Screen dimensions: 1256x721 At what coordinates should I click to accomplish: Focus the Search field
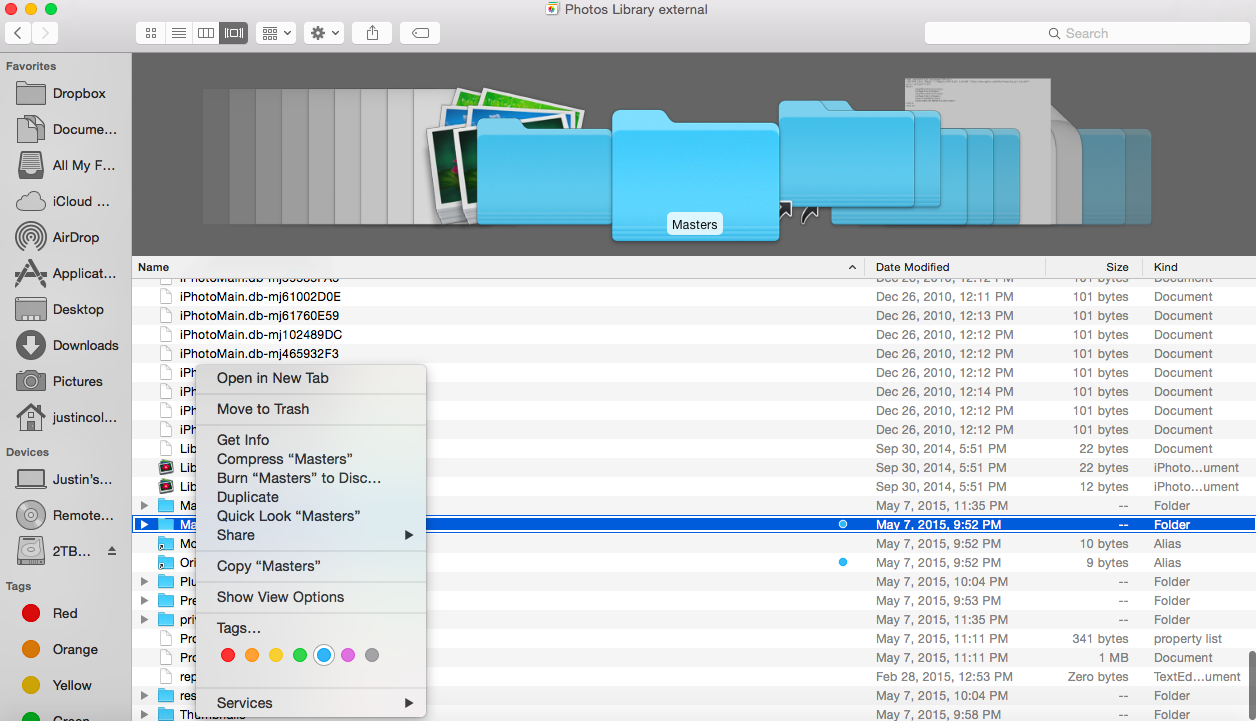(1085, 33)
